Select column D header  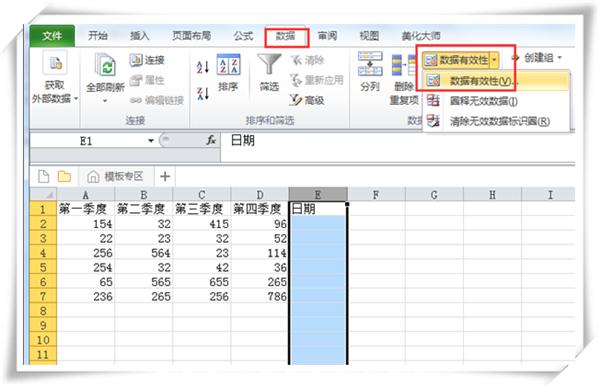tap(260, 195)
